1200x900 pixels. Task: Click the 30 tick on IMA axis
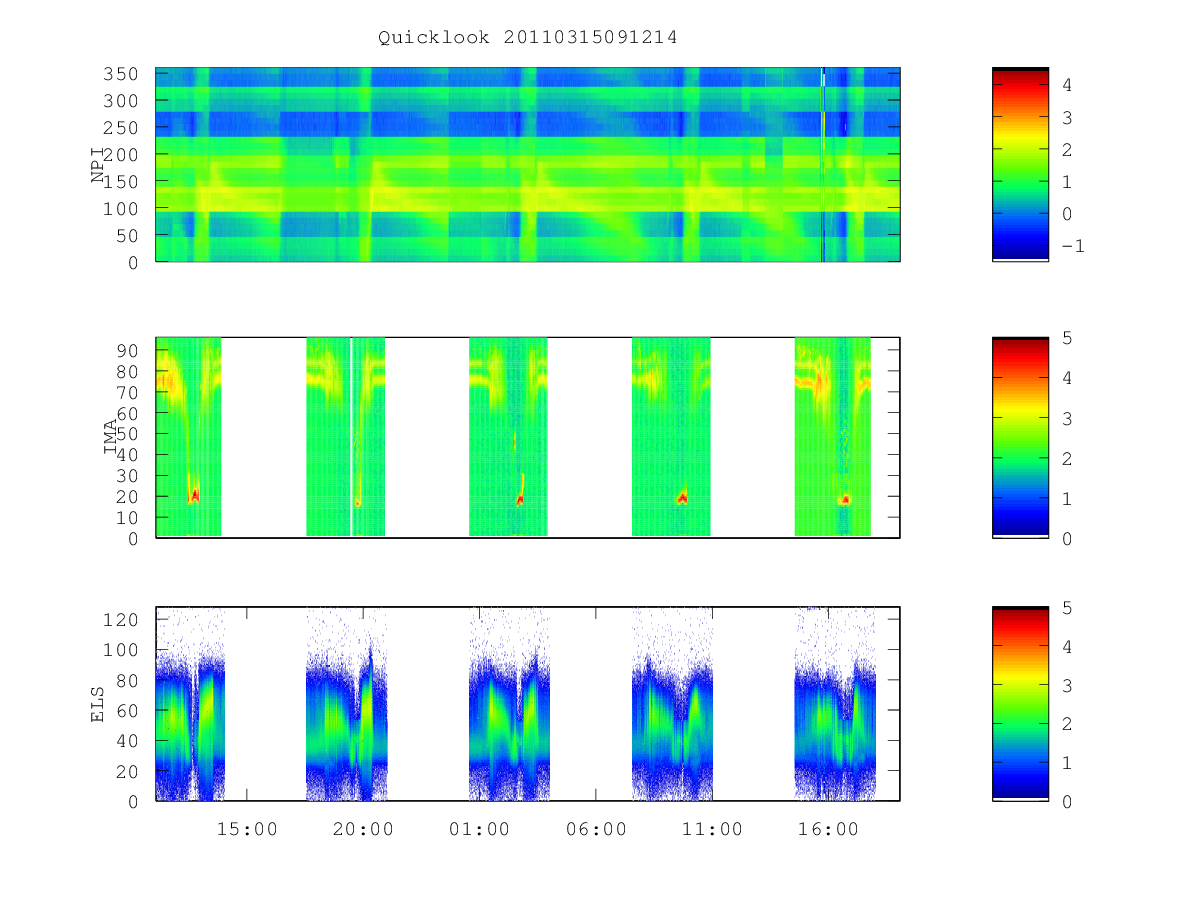tap(130, 475)
